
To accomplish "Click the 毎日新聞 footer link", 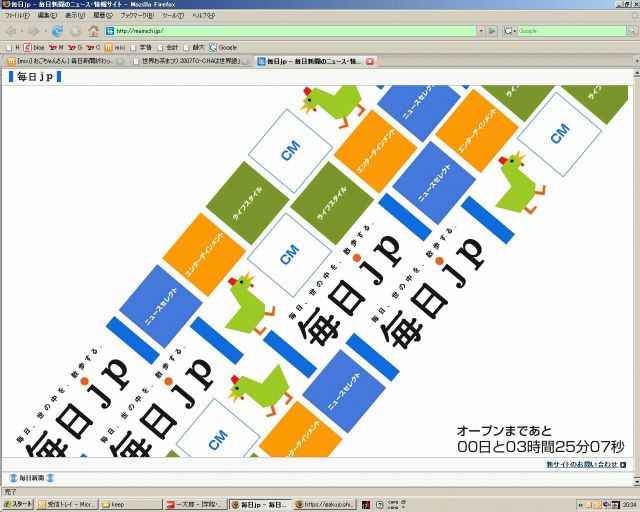I will (x=31, y=477).
